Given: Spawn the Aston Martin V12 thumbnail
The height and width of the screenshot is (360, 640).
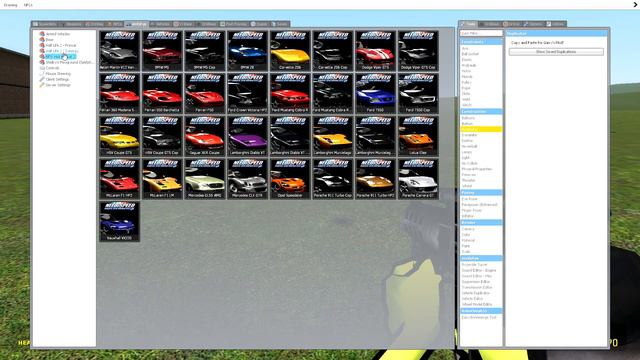Looking at the screenshot, I should (x=119, y=50).
